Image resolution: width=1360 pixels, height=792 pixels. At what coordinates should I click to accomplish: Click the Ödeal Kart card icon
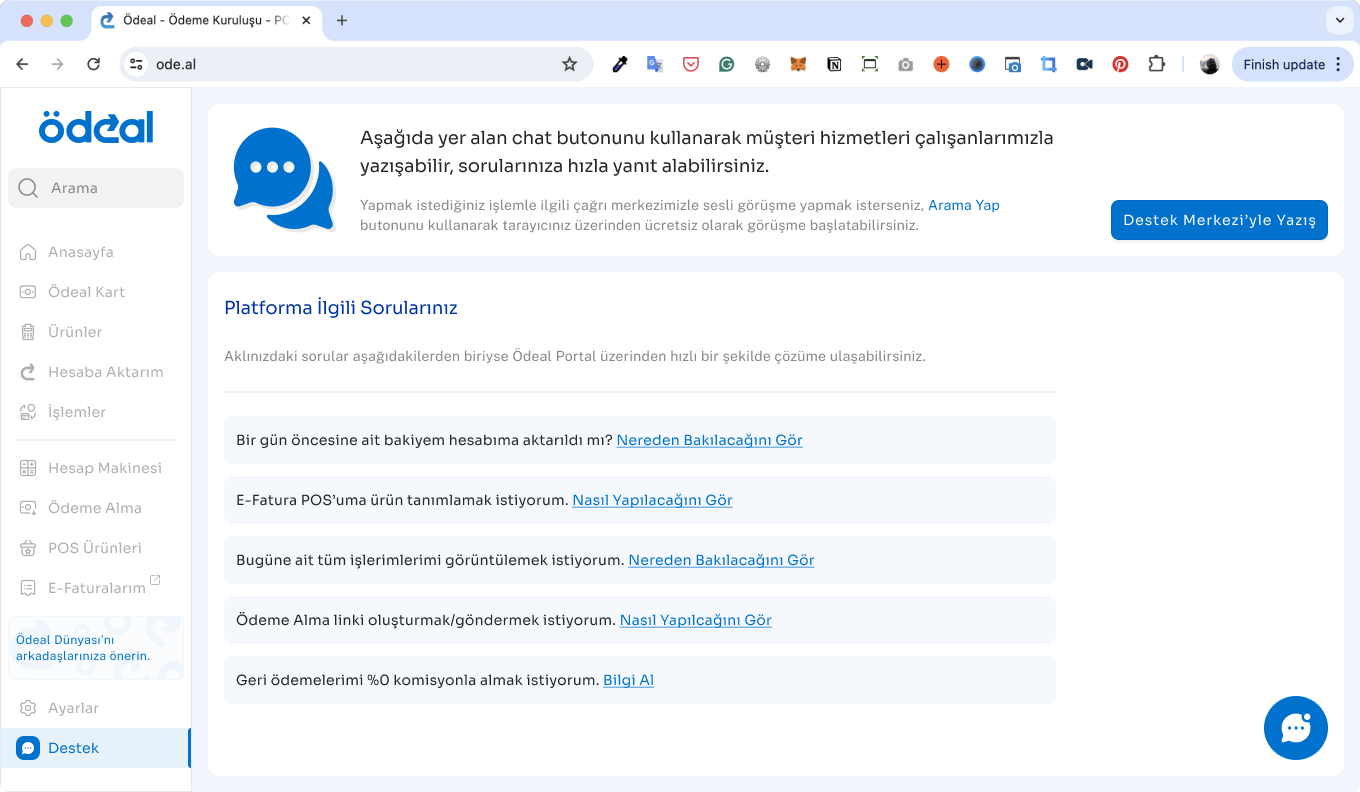28,292
